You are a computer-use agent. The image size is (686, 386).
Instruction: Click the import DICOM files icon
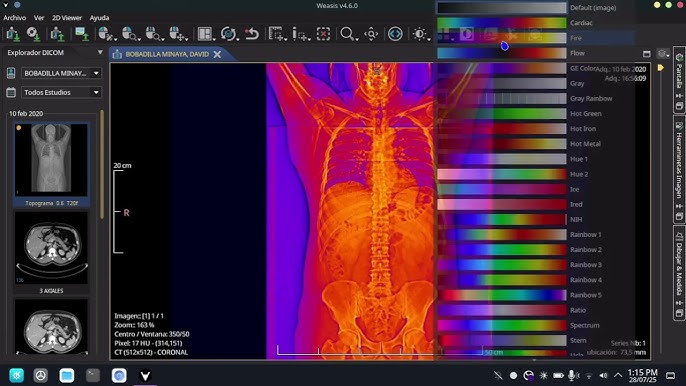tap(13, 34)
